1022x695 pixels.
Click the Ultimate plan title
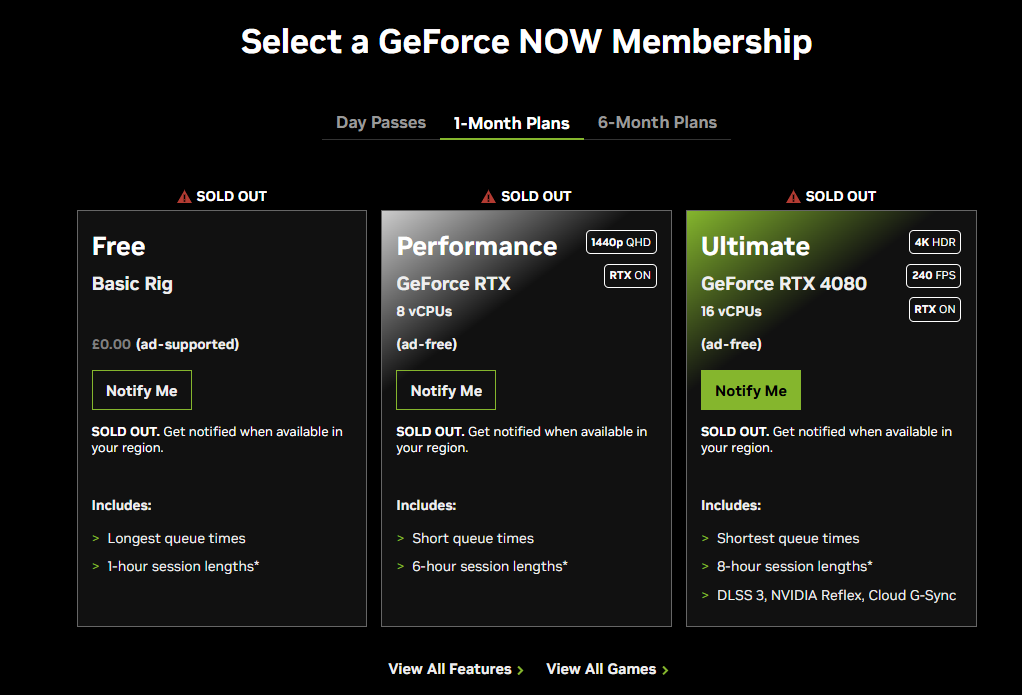tap(755, 246)
